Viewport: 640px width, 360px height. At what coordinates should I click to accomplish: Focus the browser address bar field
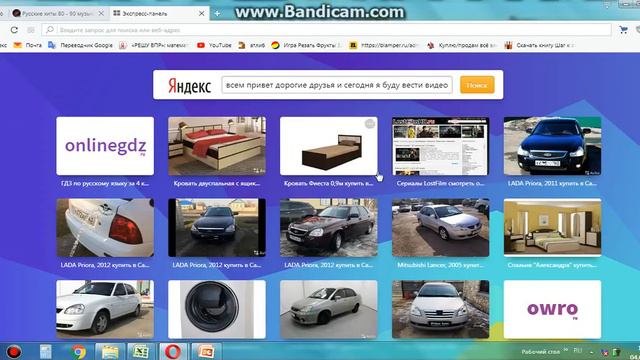pyautogui.click(x=327, y=30)
